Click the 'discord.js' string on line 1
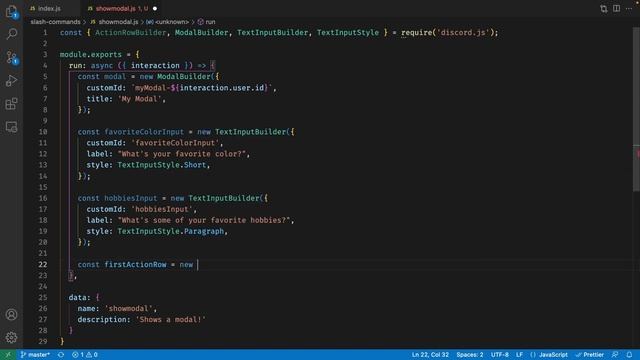 click(464, 33)
